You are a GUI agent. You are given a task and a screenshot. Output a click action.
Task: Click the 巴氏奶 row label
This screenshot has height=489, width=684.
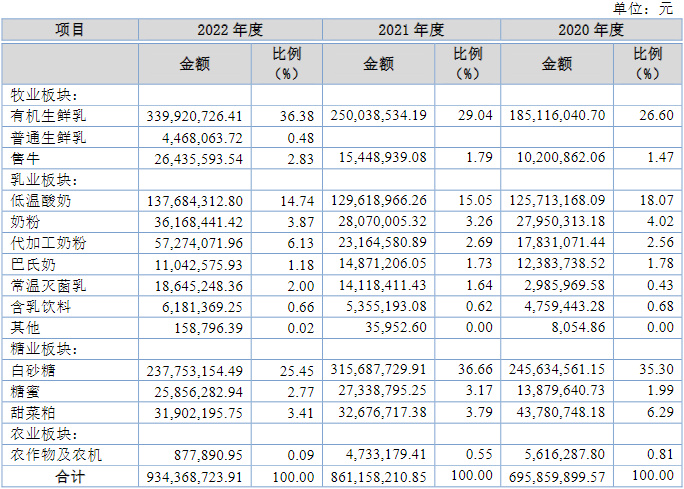click(x=33, y=264)
